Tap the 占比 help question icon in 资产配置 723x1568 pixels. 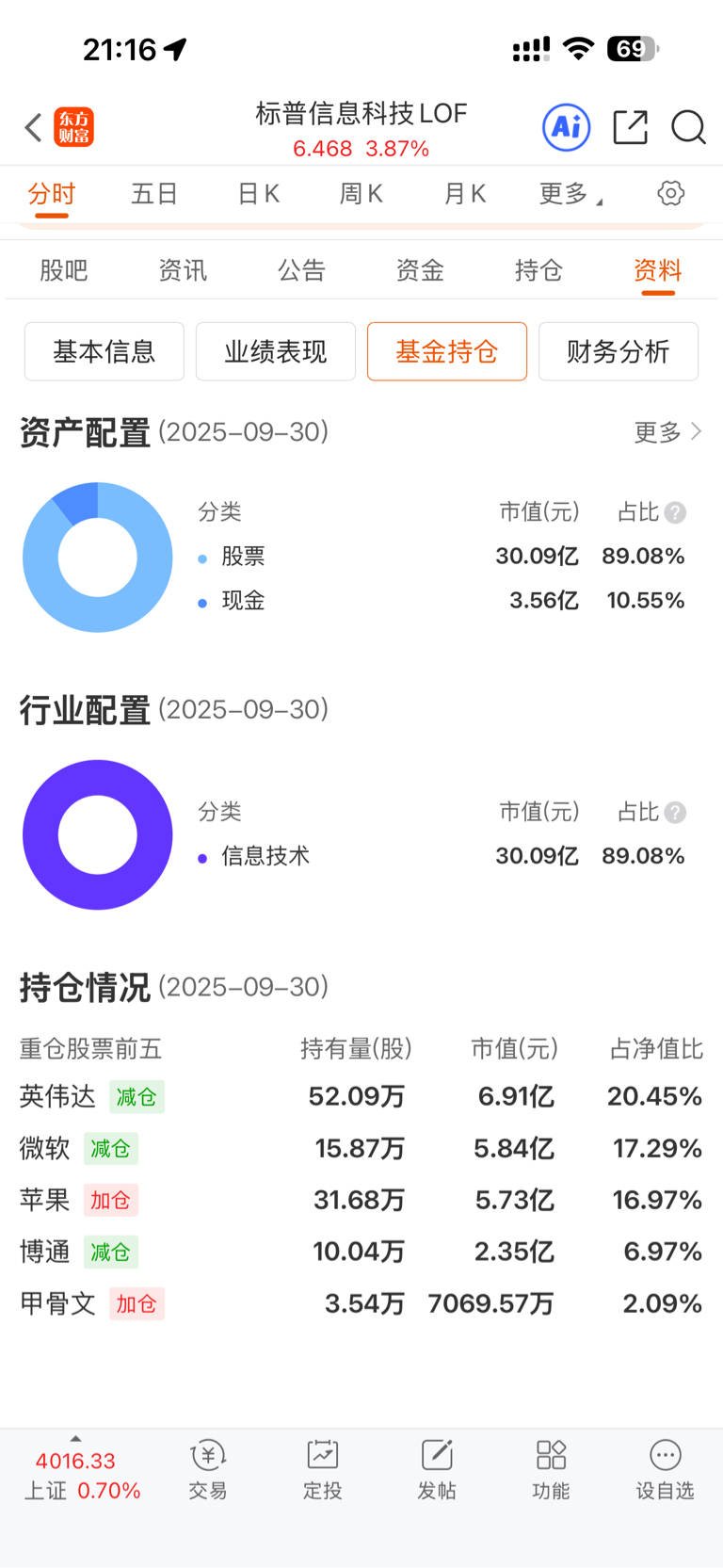pyautogui.click(x=675, y=512)
